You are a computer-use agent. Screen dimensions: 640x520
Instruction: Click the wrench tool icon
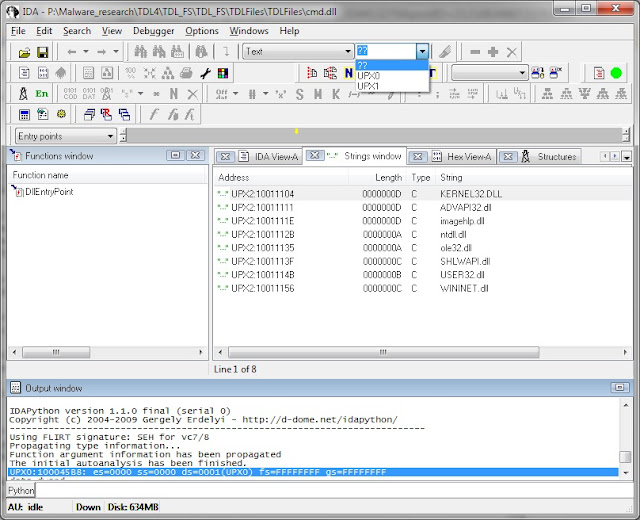205,73
